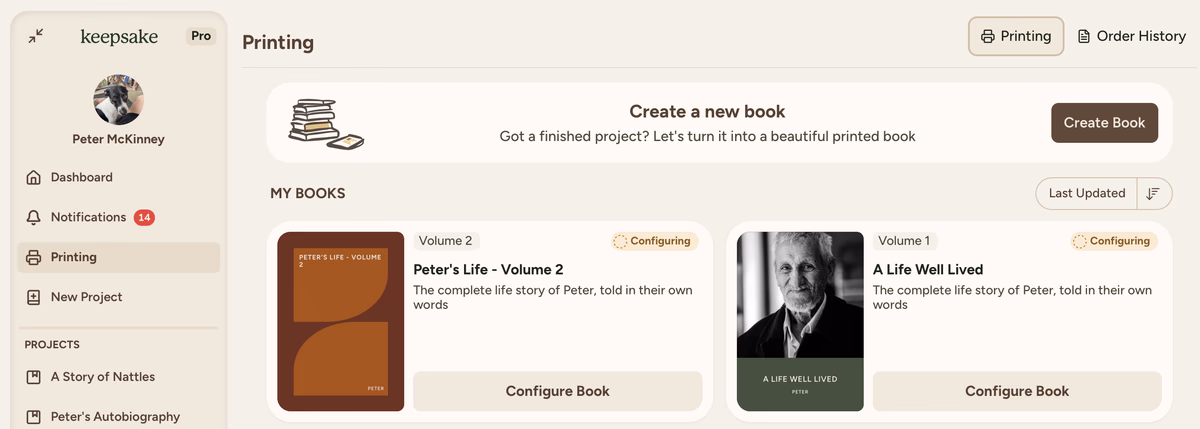Click the Pro plan badge
This screenshot has height=429, width=1200.
[x=201, y=36]
